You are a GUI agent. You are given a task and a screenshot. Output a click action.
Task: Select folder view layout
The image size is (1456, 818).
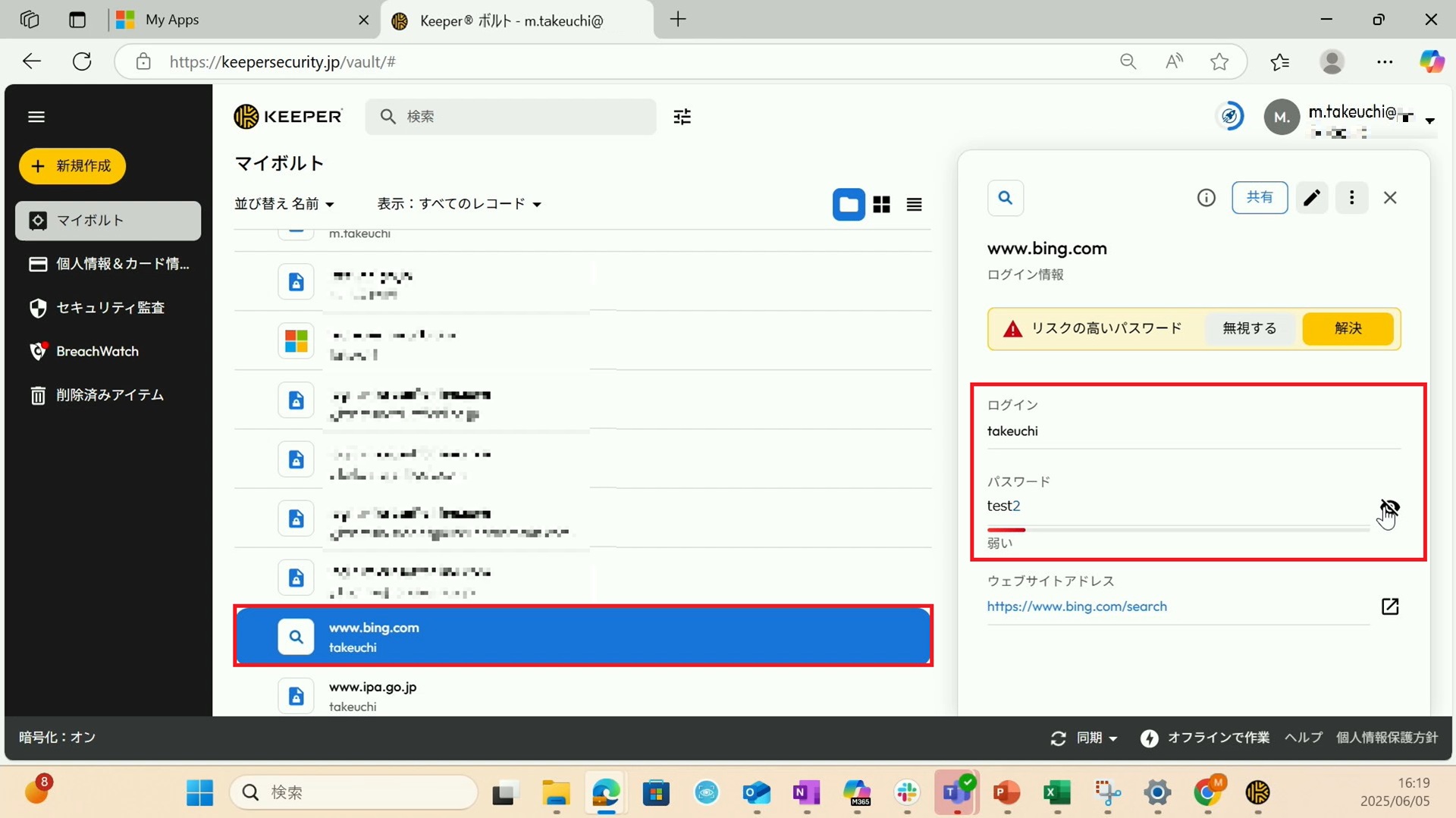[x=849, y=205]
